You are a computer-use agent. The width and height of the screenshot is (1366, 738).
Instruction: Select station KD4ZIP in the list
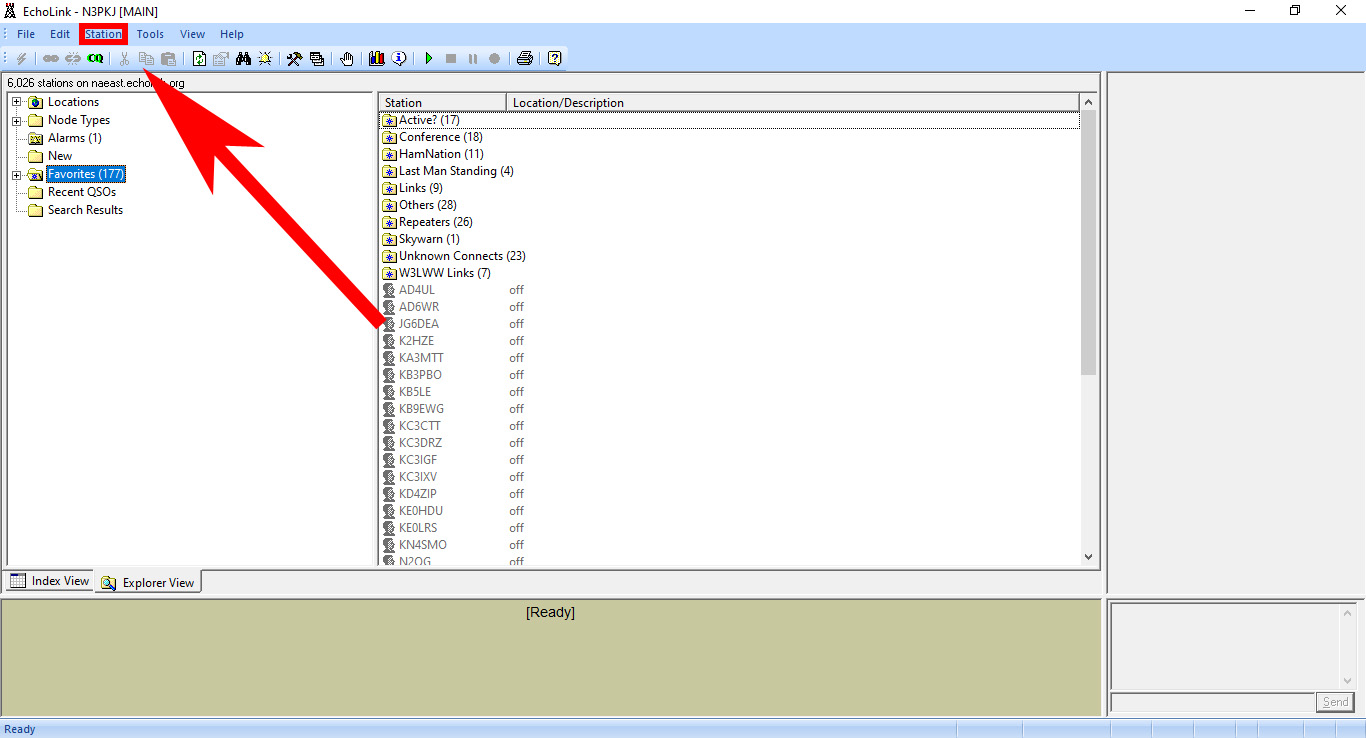tap(418, 494)
